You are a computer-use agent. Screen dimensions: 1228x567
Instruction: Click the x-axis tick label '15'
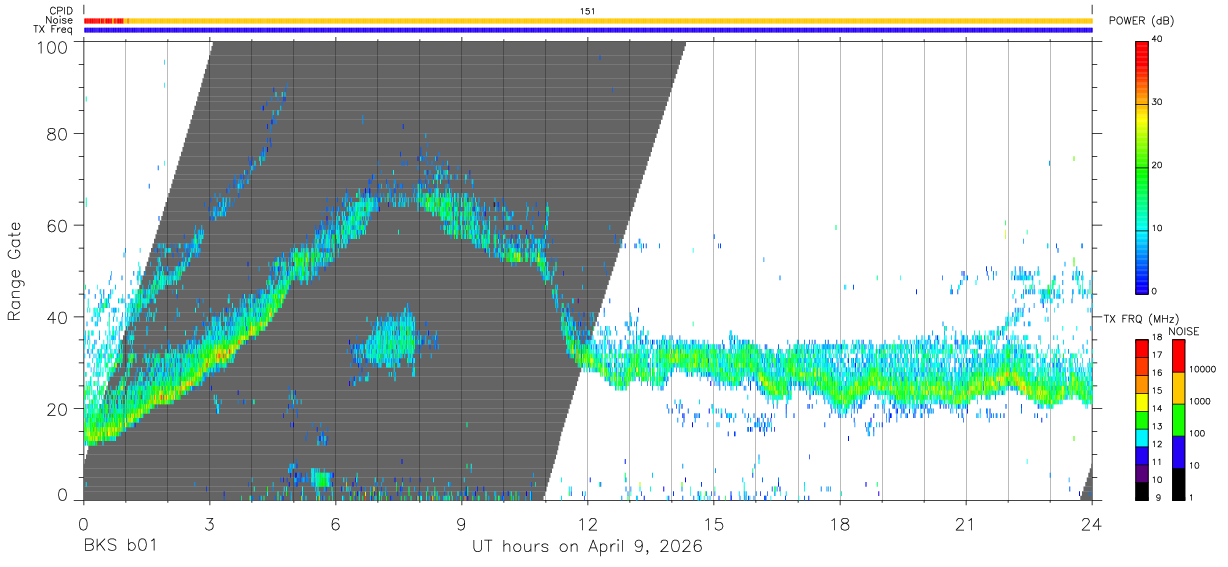point(714,525)
